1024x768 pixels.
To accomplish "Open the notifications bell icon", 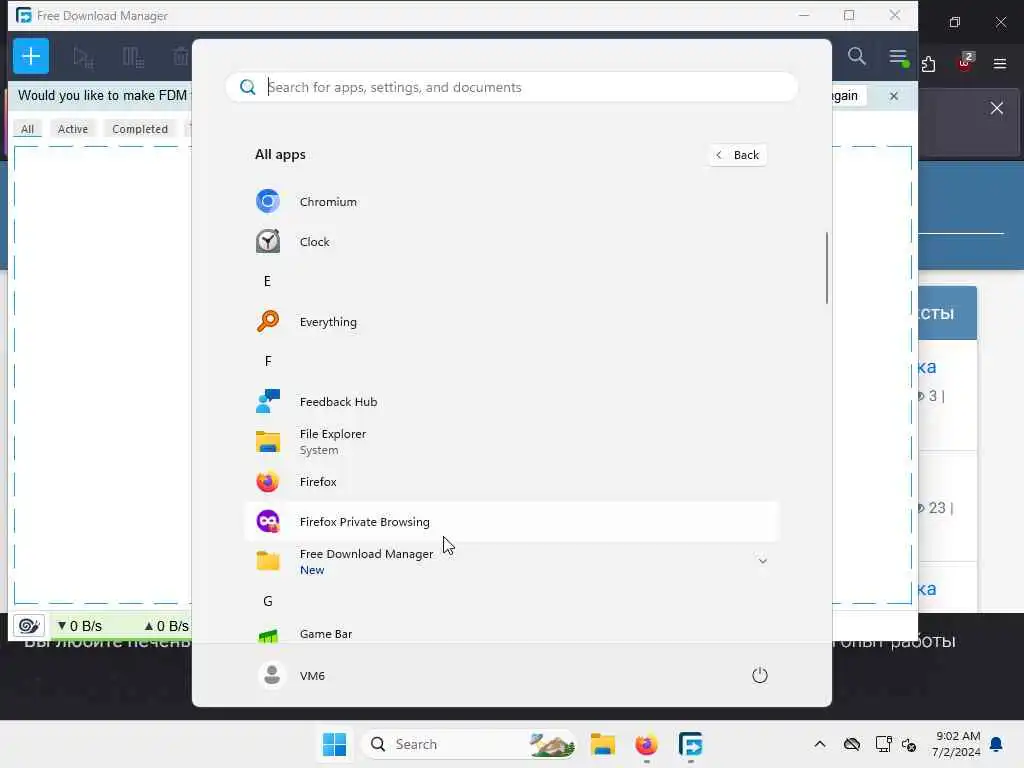I will pyautogui.click(x=997, y=744).
